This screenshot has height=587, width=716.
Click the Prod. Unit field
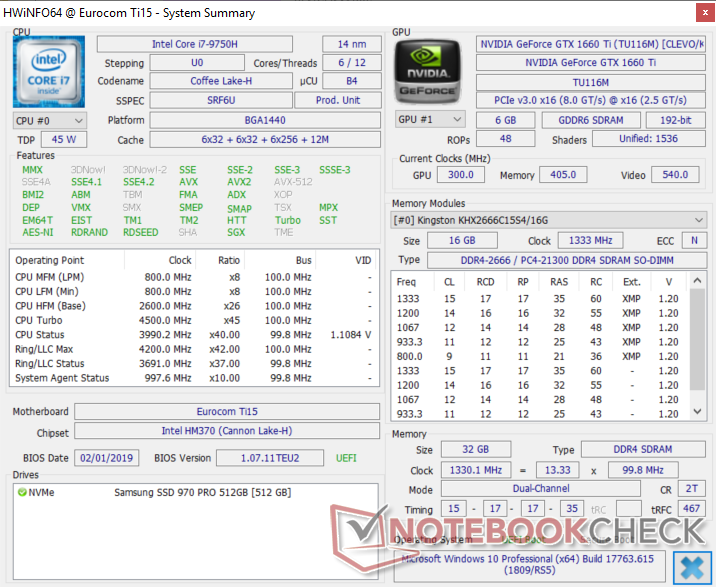(x=338, y=100)
